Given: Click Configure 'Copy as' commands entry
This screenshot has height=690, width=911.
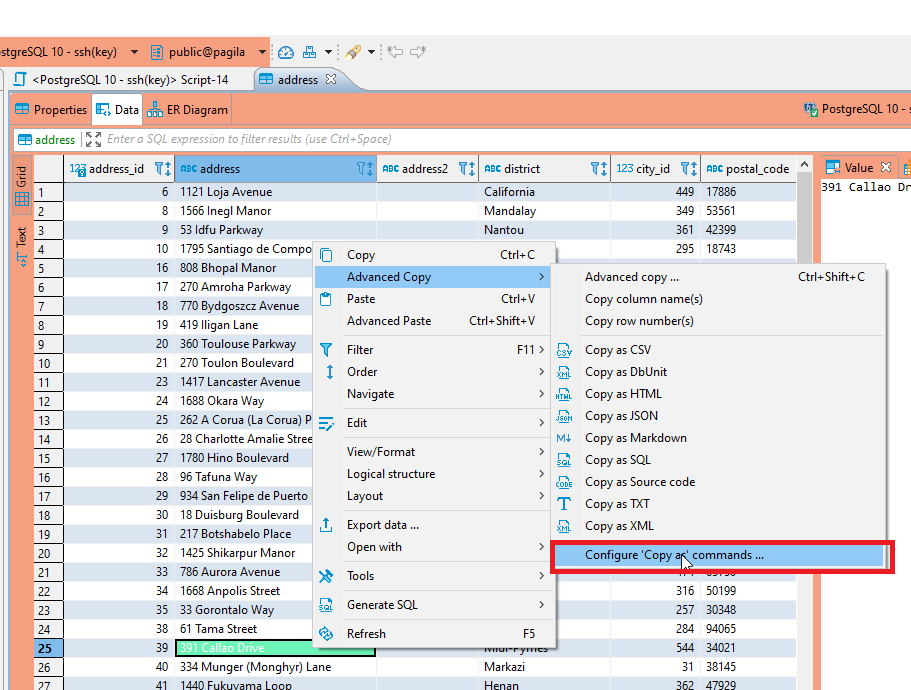Looking at the screenshot, I should [718, 556].
